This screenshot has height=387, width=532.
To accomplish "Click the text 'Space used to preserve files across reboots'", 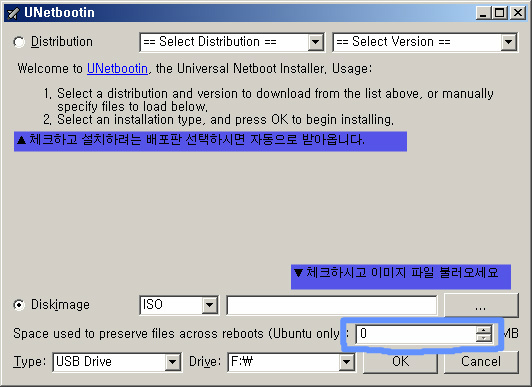I will pyautogui.click(x=138, y=334).
